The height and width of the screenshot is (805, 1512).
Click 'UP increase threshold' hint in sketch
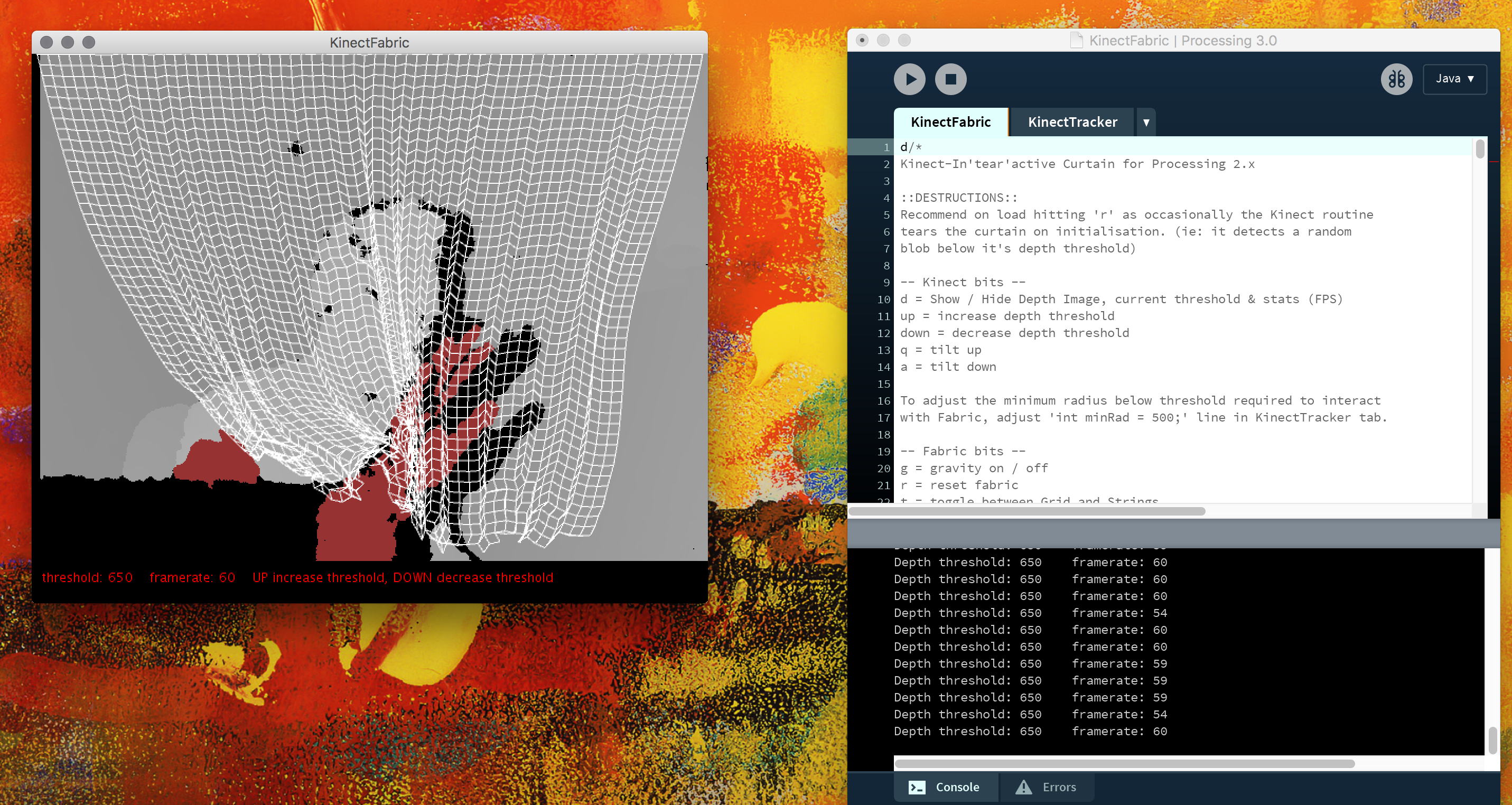click(319, 577)
